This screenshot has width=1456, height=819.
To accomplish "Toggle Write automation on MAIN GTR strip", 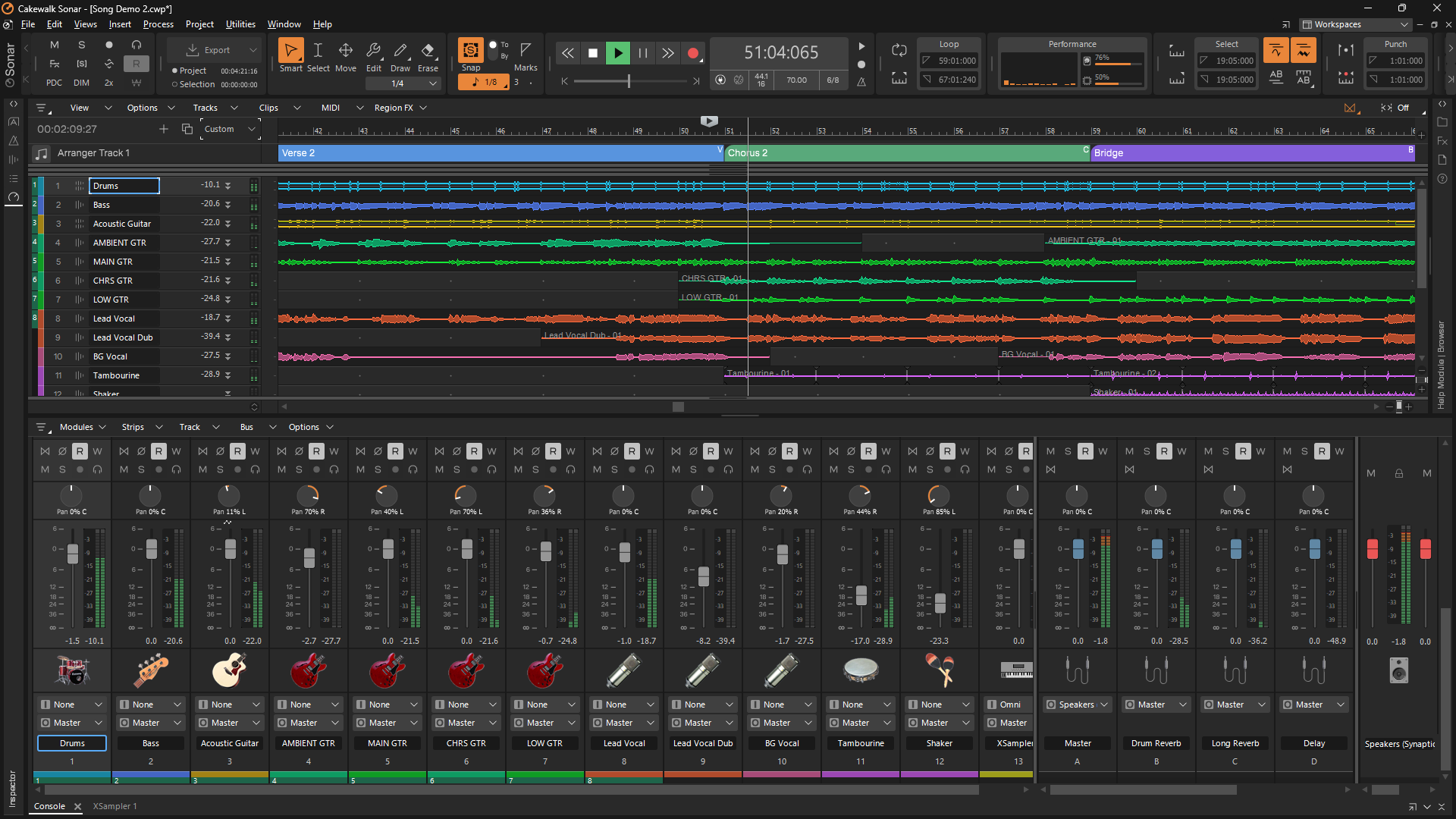I will tap(413, 451).
